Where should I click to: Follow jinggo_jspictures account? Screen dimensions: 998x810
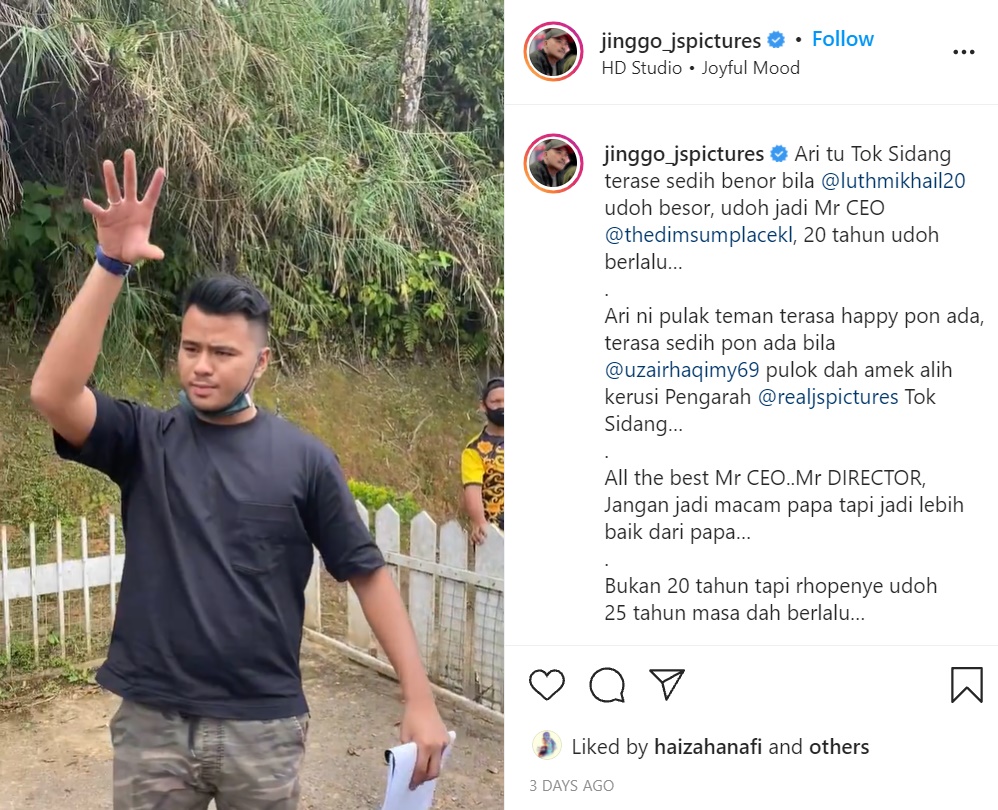point(843,39)
